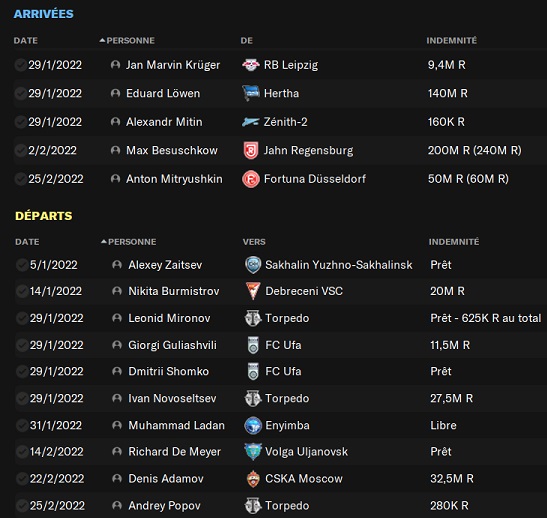Click the date 22/2/2022

click(x=57, y=479)
